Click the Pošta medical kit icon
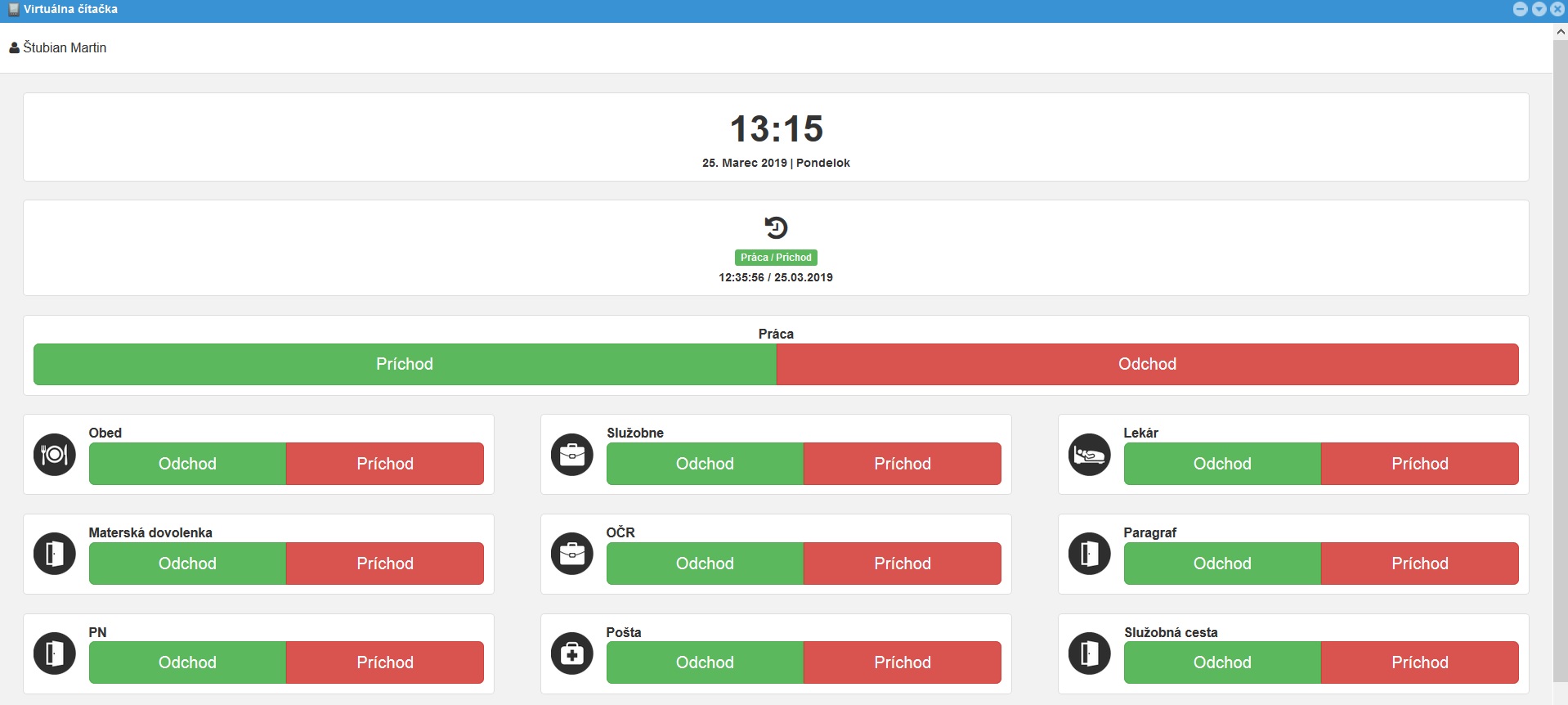This screenshot has width=1568, height=705. coord(572,653)
